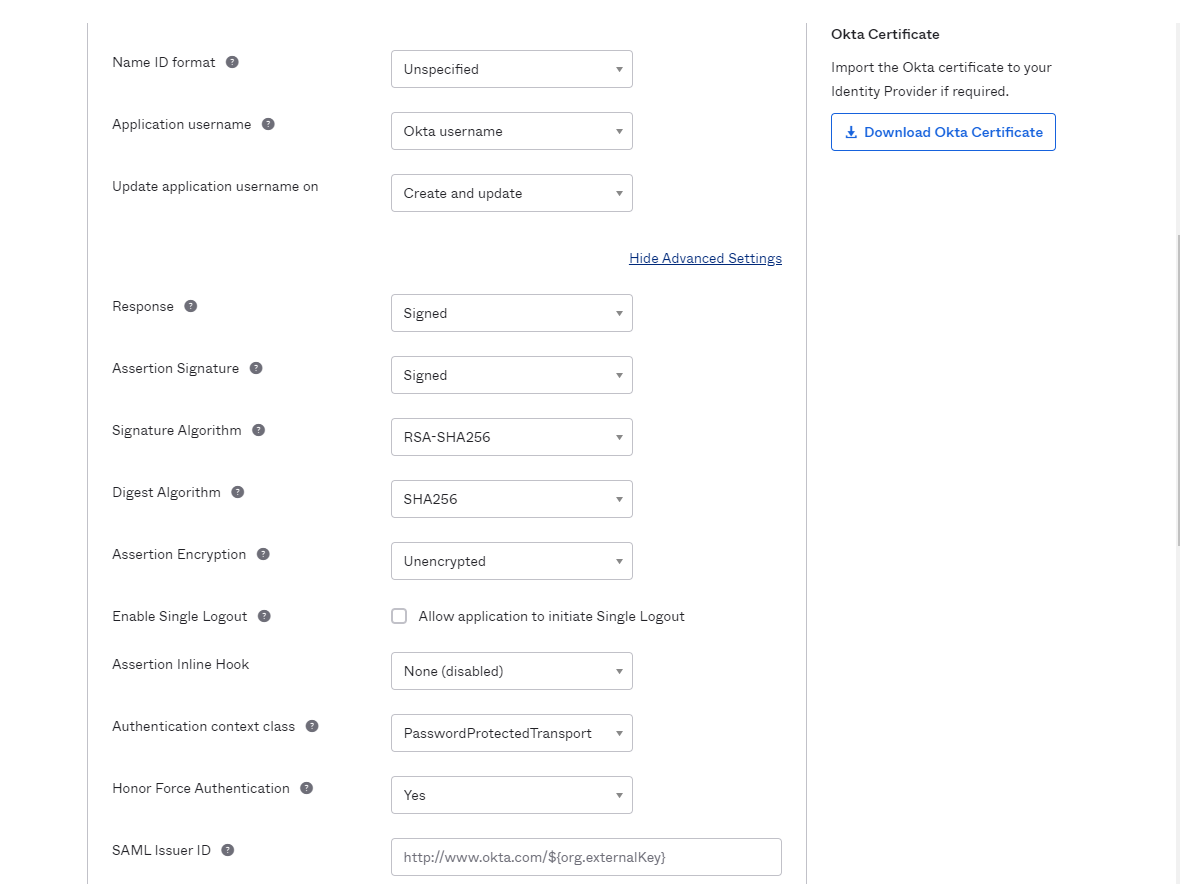Expand the Honor Force Authentication dropdown
The width and height of the screenshot is (1180, 884).
tap(511, 795)
